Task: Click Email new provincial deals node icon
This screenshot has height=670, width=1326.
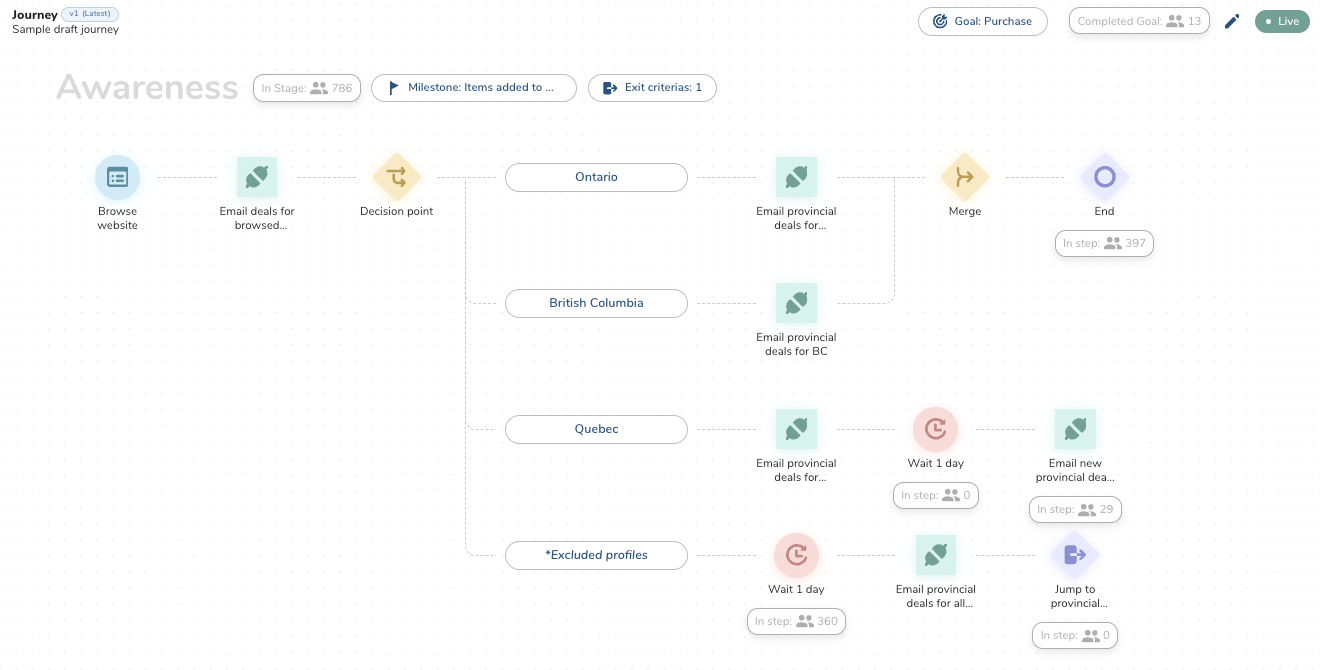Action: (1075, 429)
